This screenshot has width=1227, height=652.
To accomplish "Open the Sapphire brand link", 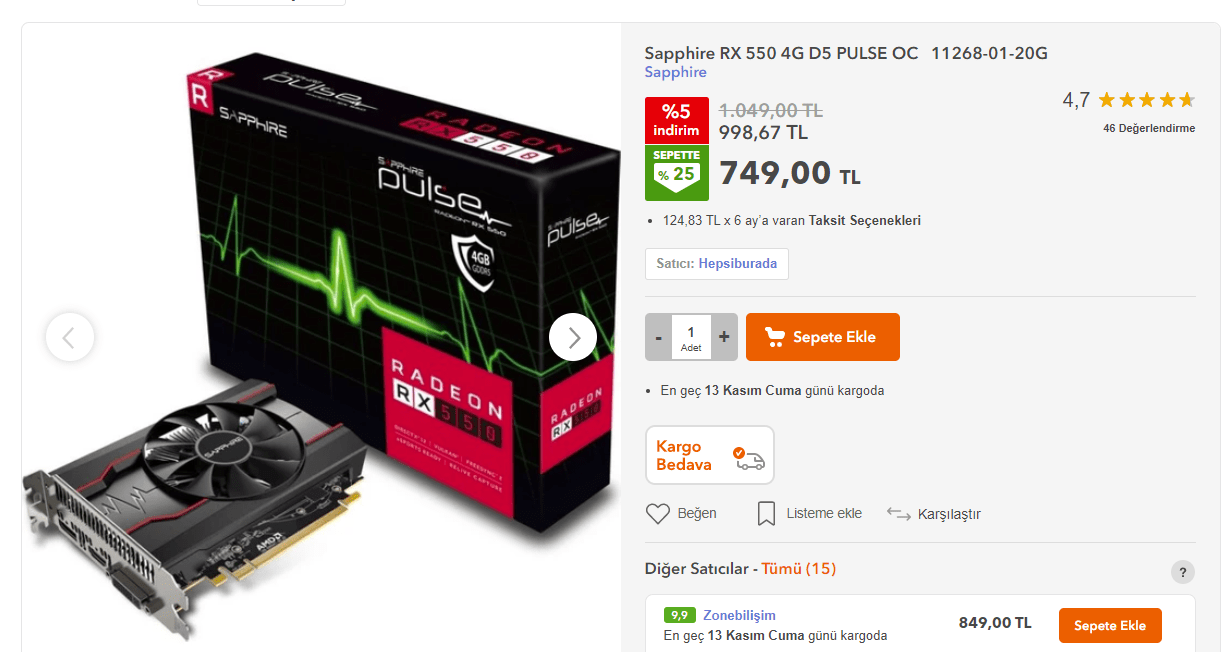I will (675, 72).
